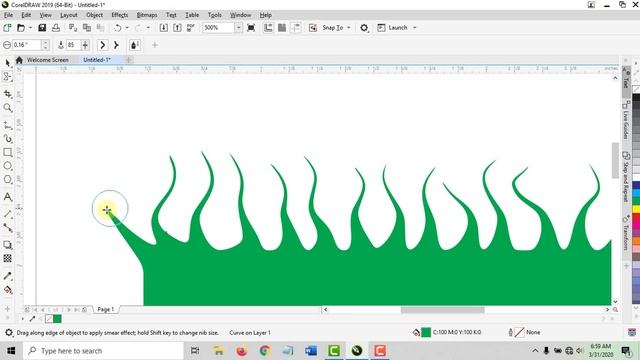Open Word from the taskbar
This screenshot has width=640, height=360.
pyautogui.click(x=311, y=351)
